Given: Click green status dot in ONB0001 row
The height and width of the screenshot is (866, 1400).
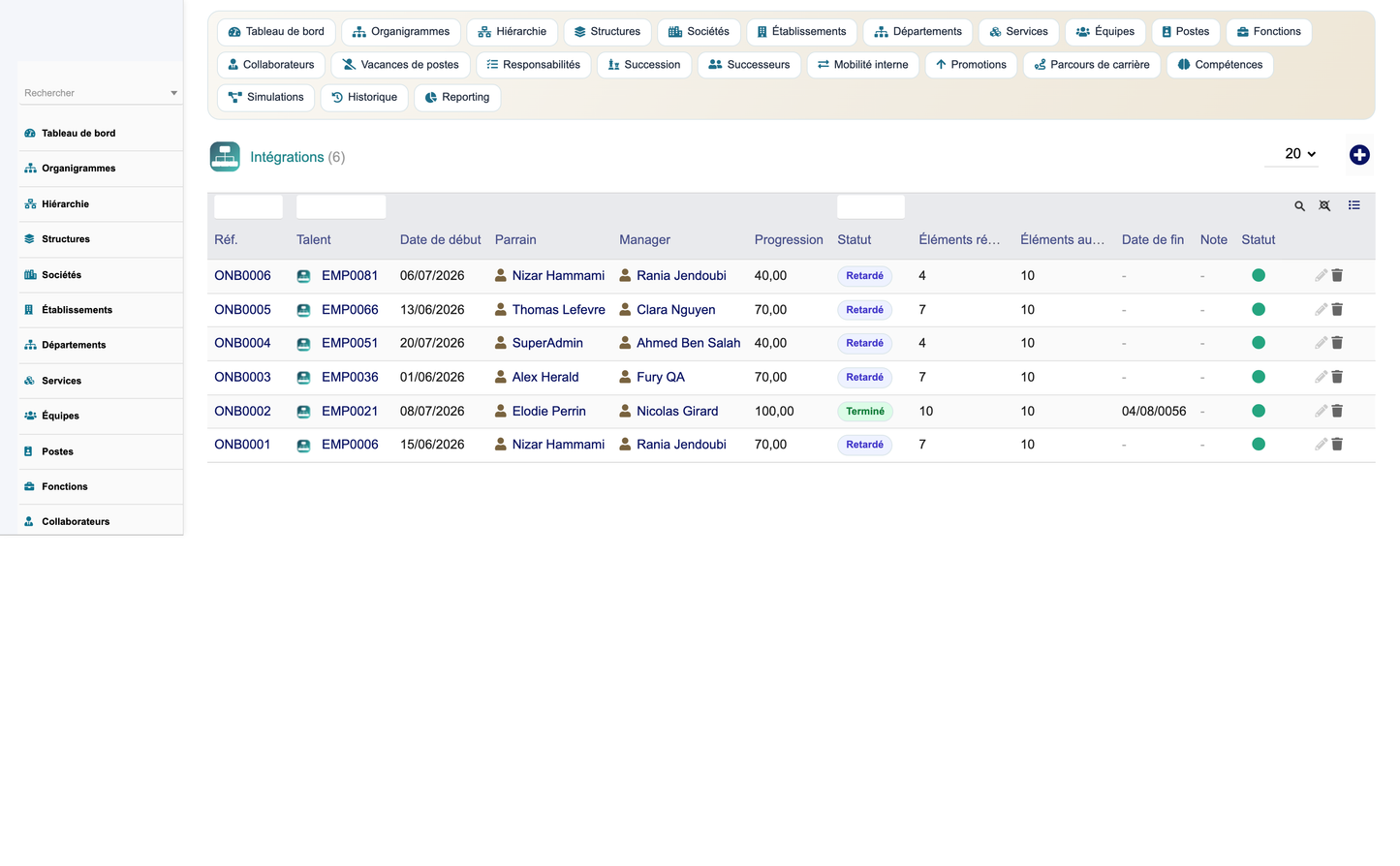Looking at the screenshot, I should click(x=1259, y=445).
